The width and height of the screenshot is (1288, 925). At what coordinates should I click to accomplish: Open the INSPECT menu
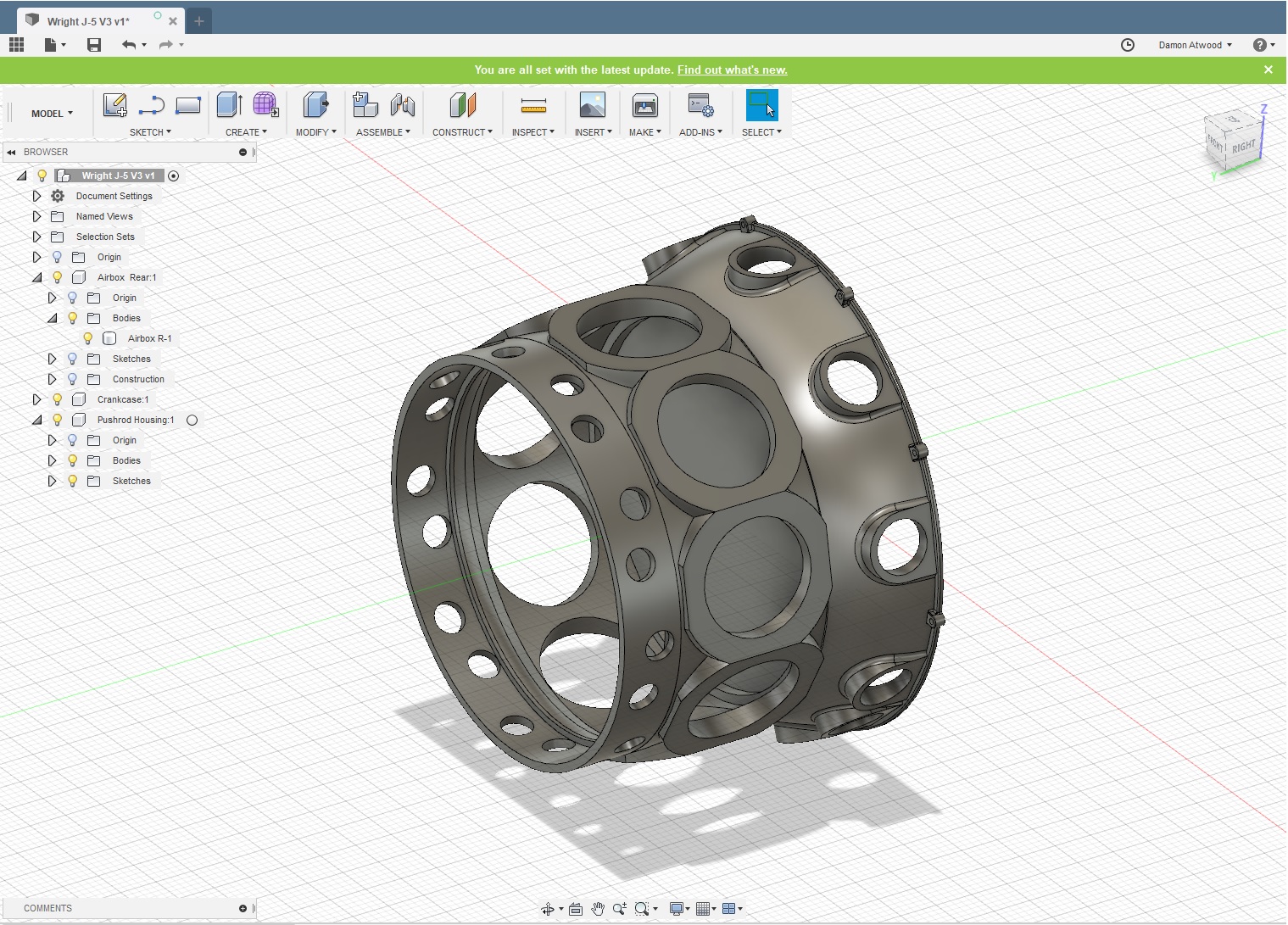point(532,132)
